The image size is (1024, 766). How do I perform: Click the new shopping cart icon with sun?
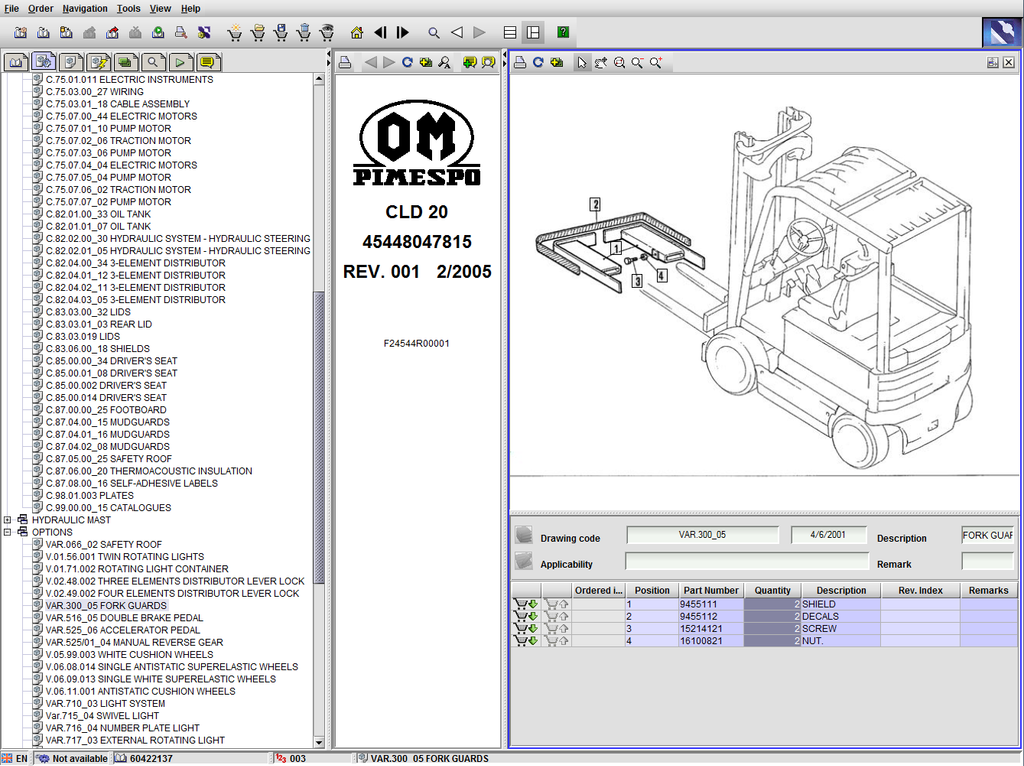pyautogui.click(x=234, y=33)
